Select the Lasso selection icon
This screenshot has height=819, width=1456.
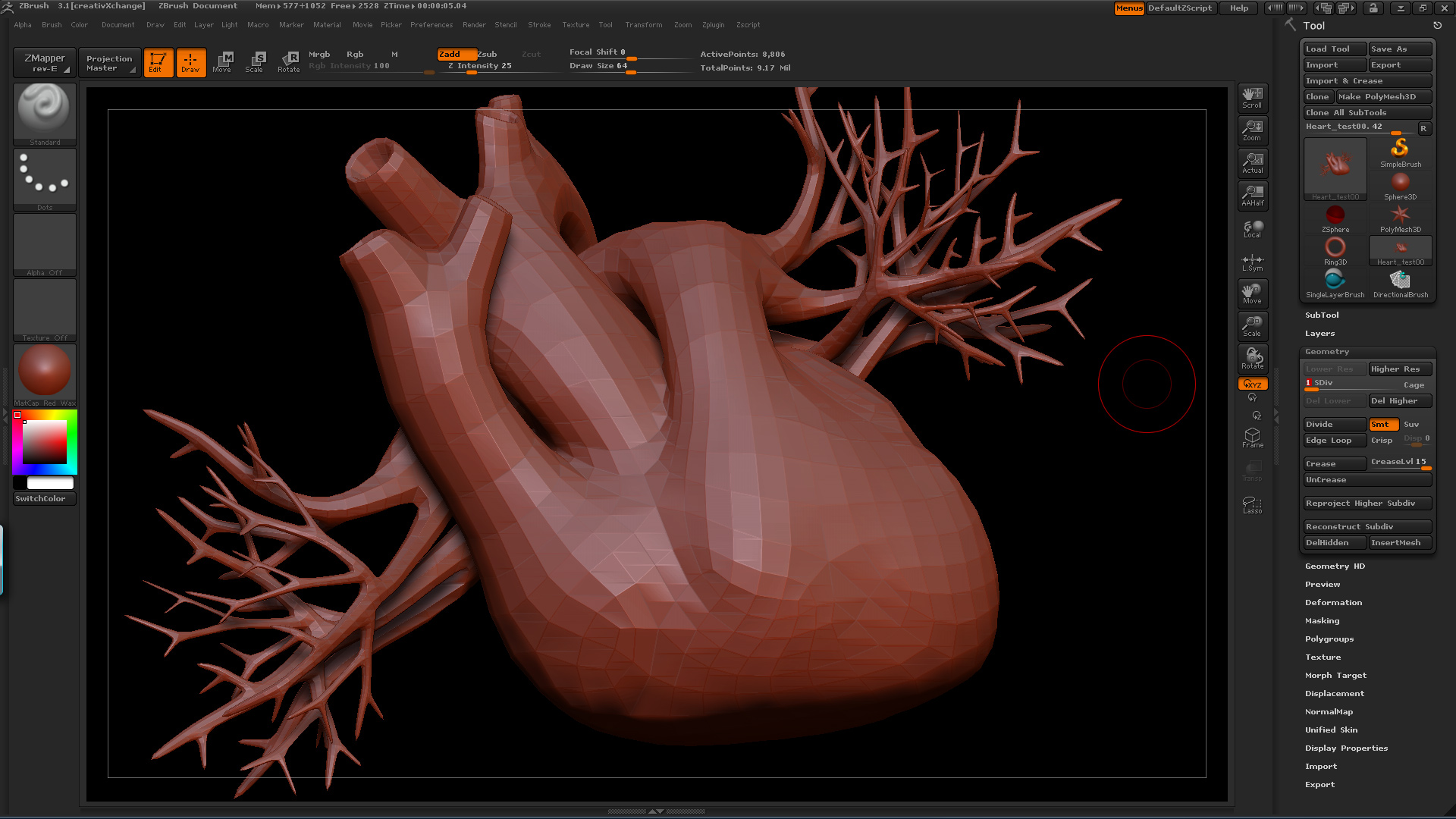1252,505
